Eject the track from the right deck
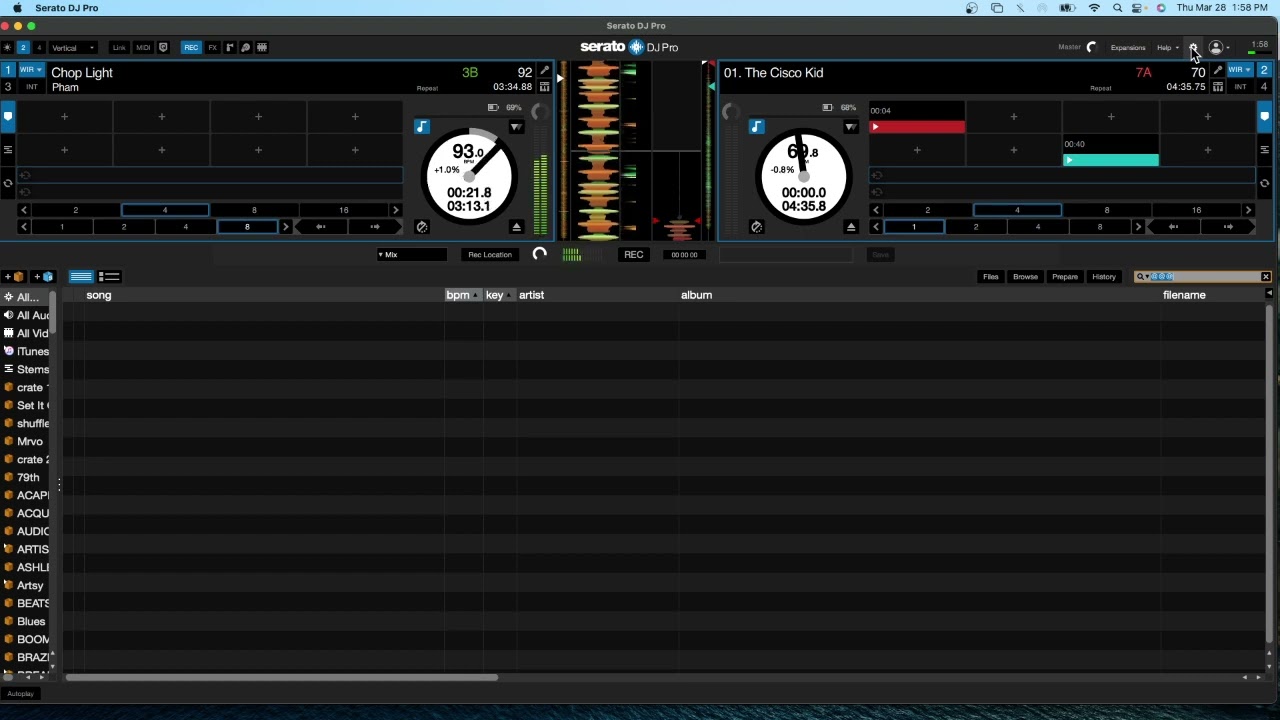 pos(851,227)
